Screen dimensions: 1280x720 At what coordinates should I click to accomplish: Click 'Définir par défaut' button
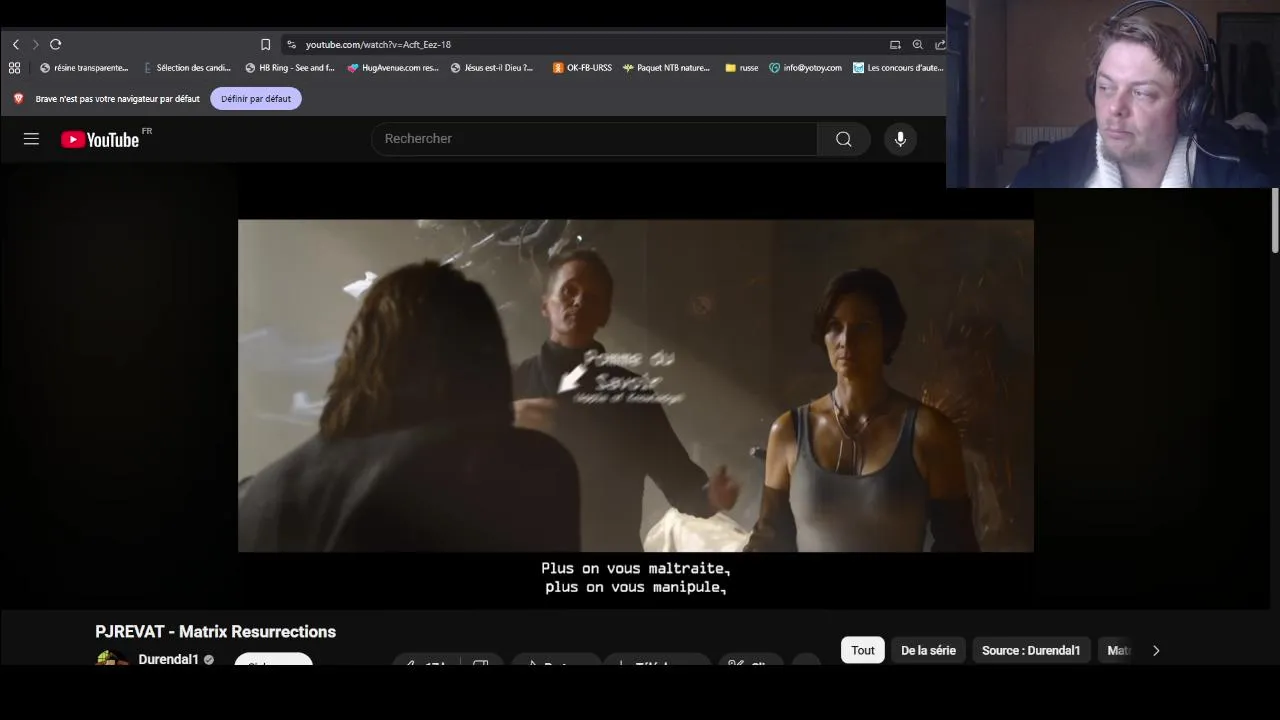click(256, 98)
